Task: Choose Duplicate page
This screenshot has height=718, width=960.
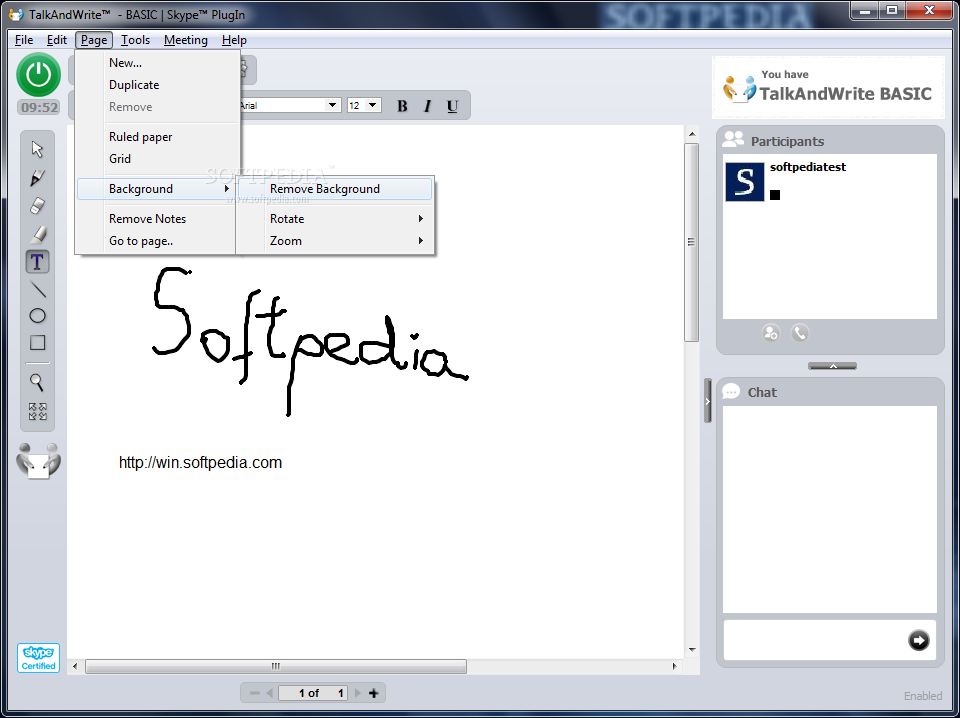Action: click(x=158, y=84)
